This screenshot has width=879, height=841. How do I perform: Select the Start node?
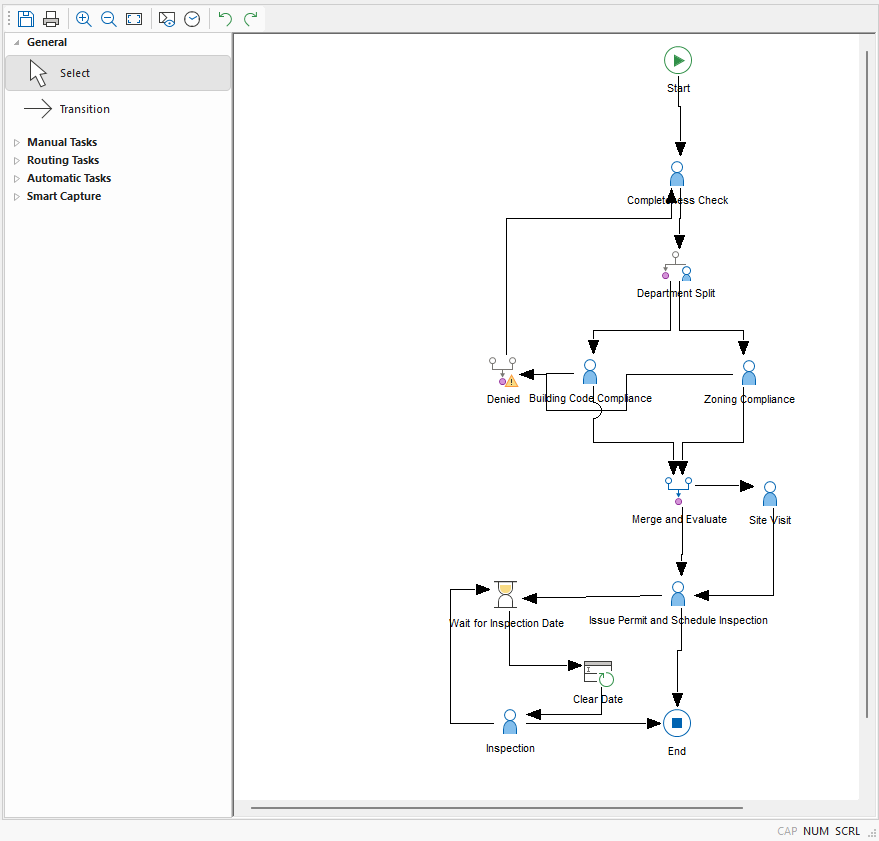click(678, 60)
